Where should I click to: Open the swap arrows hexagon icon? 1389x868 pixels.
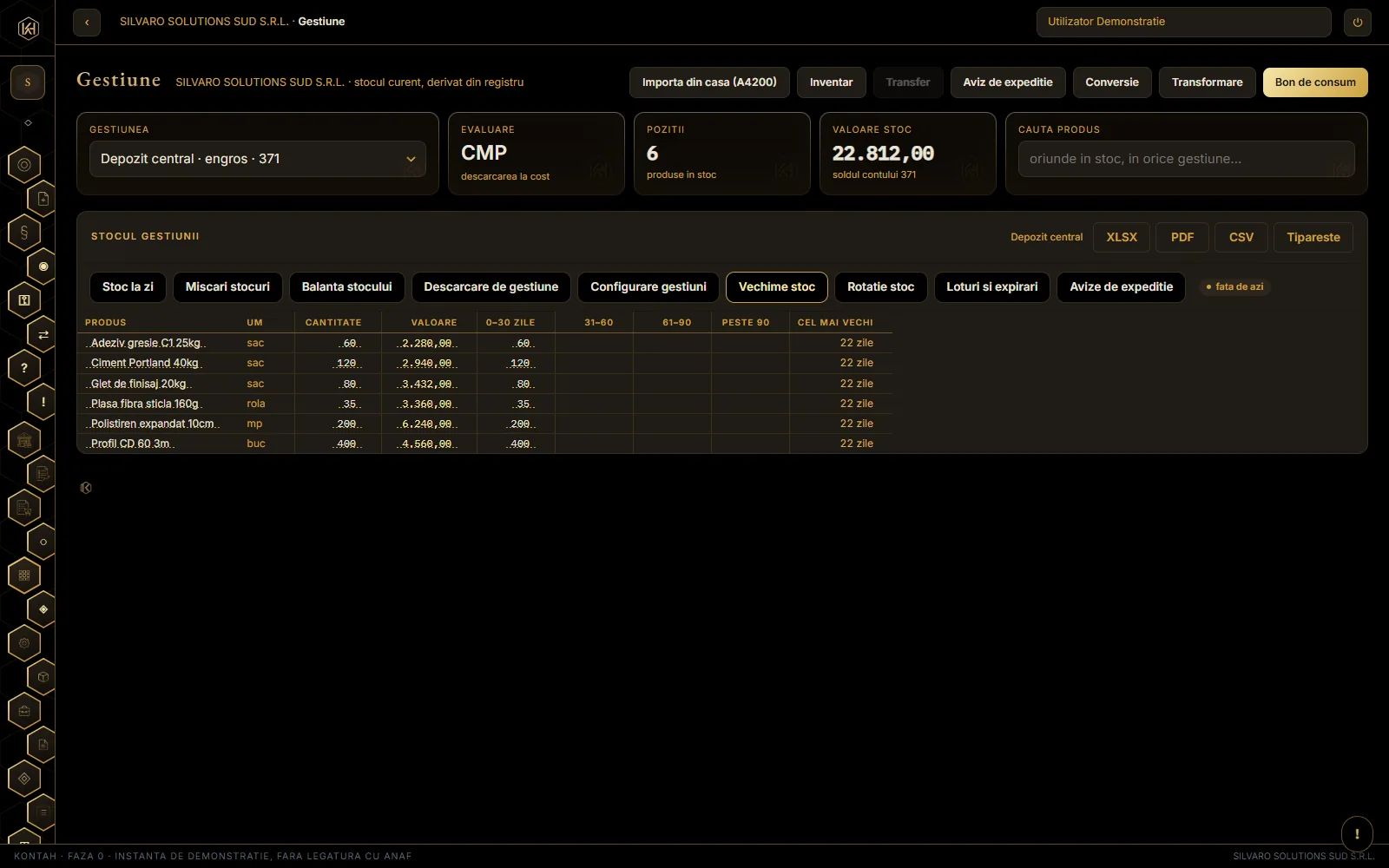(x=43, y=334)
